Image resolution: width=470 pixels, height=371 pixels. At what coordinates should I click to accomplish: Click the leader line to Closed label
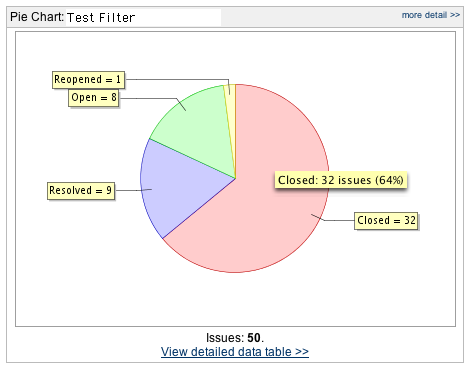tap(333, 220)
